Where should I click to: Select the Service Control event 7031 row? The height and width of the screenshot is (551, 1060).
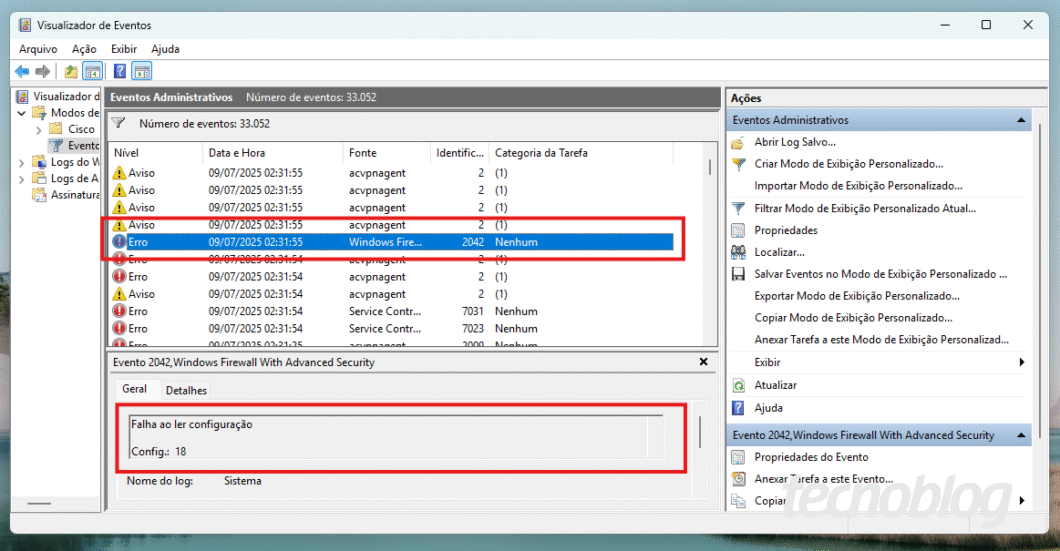pos(392,311)
